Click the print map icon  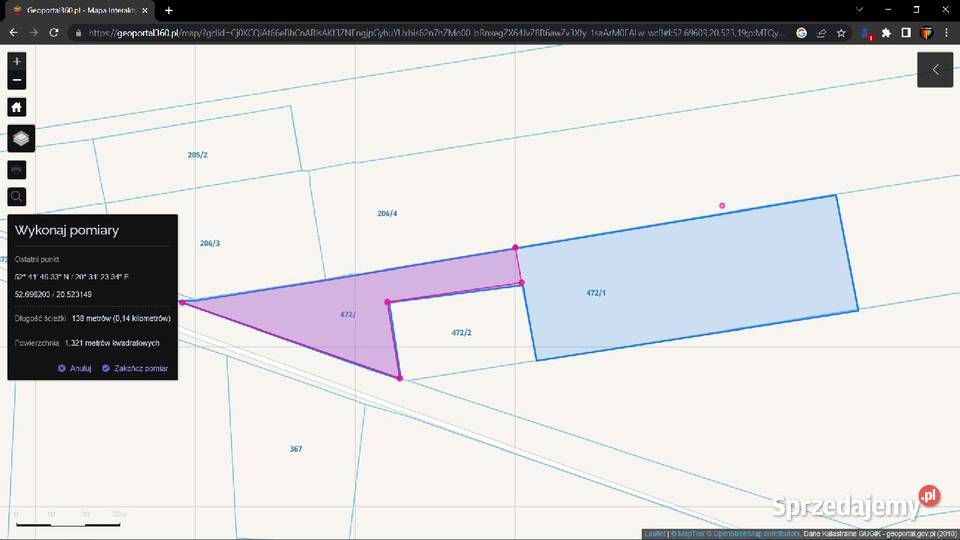[x=17, y=170]
